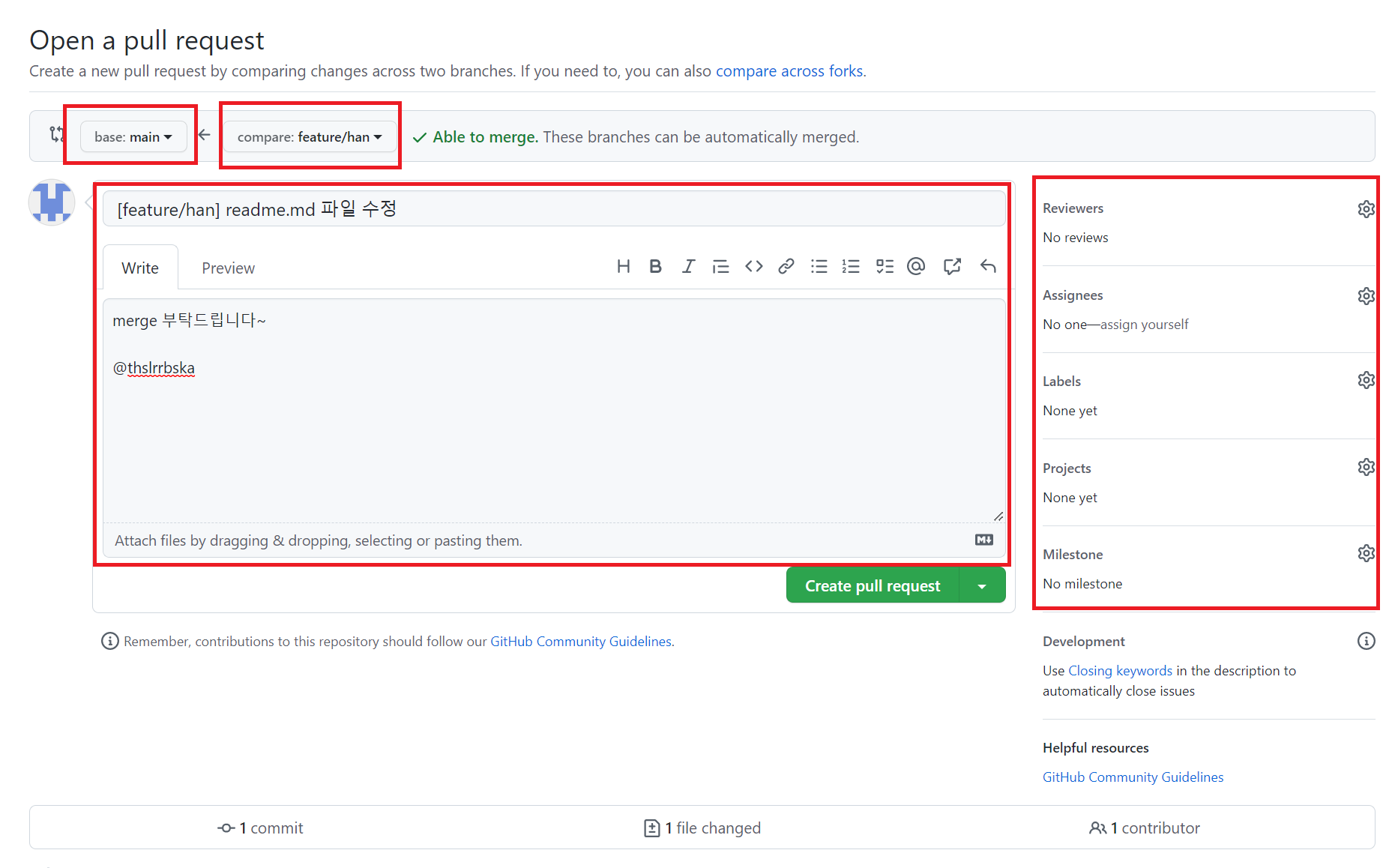Image resolution: width=1386 pixels, height=868 pixels.
Task: Click the Create pull request button
Action: coord(873,586)
